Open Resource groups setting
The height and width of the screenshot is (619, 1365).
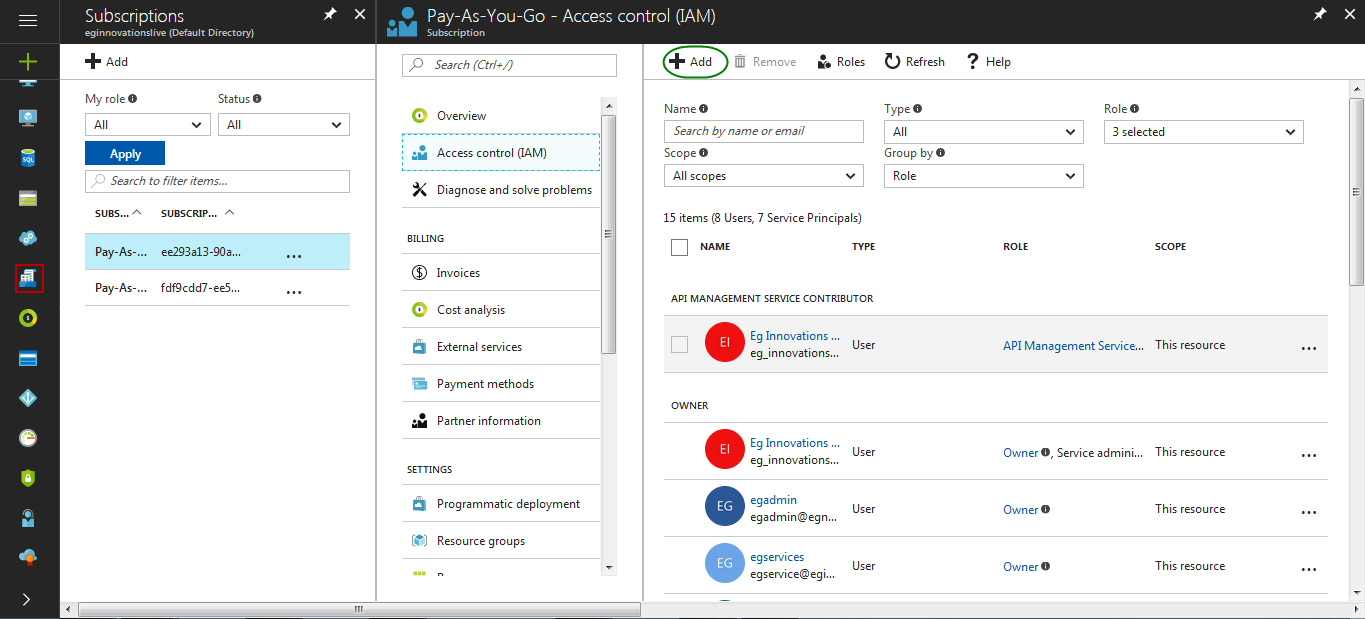coord(501,541)
